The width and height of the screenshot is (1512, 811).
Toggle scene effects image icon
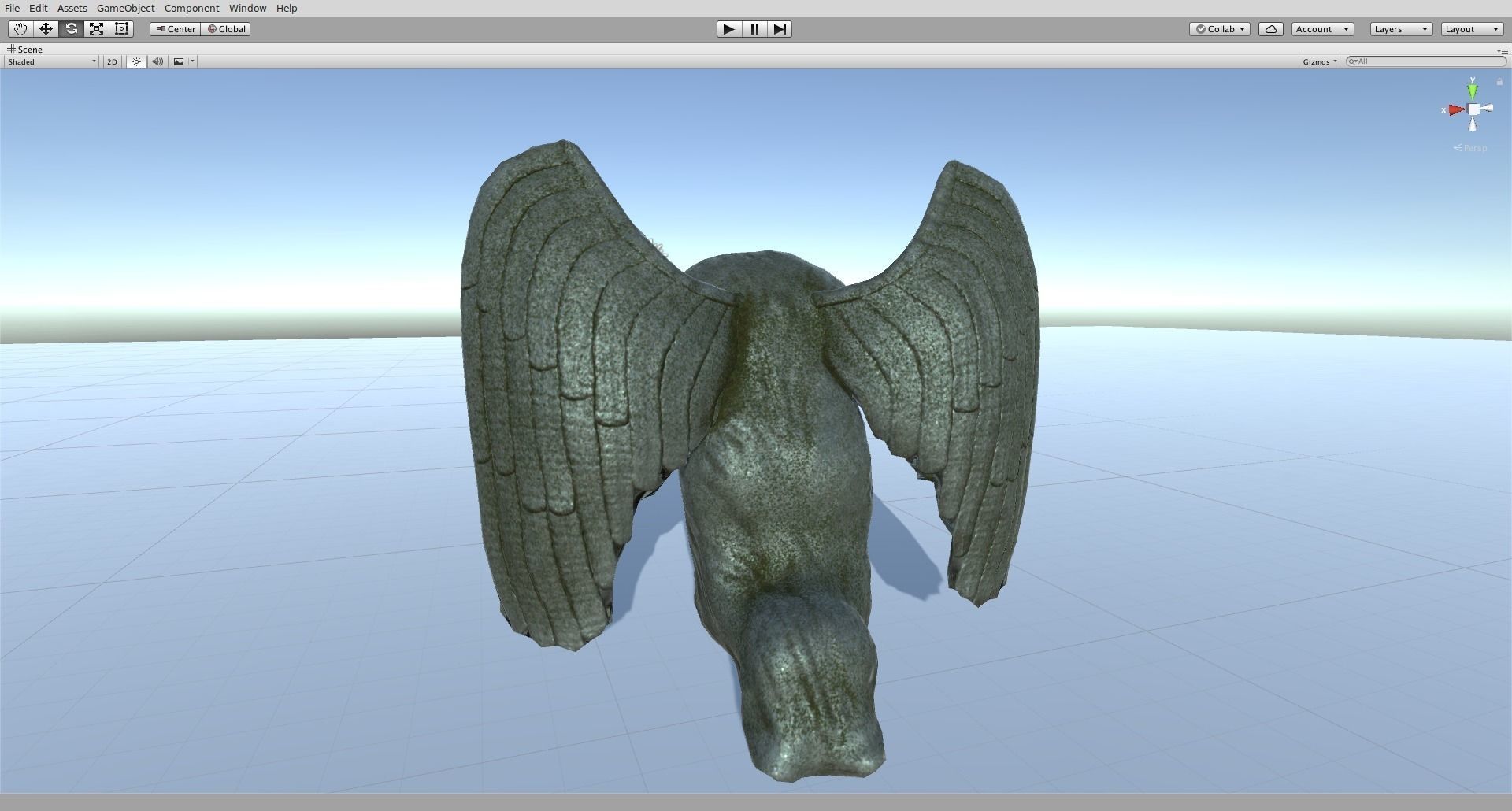tap(179, 61)
